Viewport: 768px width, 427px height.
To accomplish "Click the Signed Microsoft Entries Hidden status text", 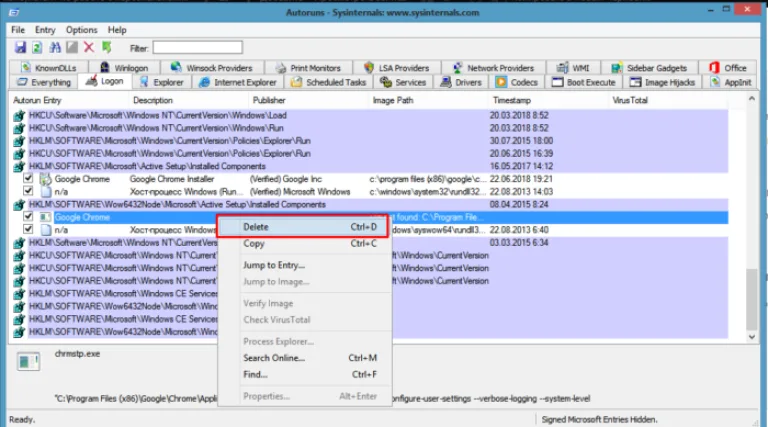I will [600, 420].
